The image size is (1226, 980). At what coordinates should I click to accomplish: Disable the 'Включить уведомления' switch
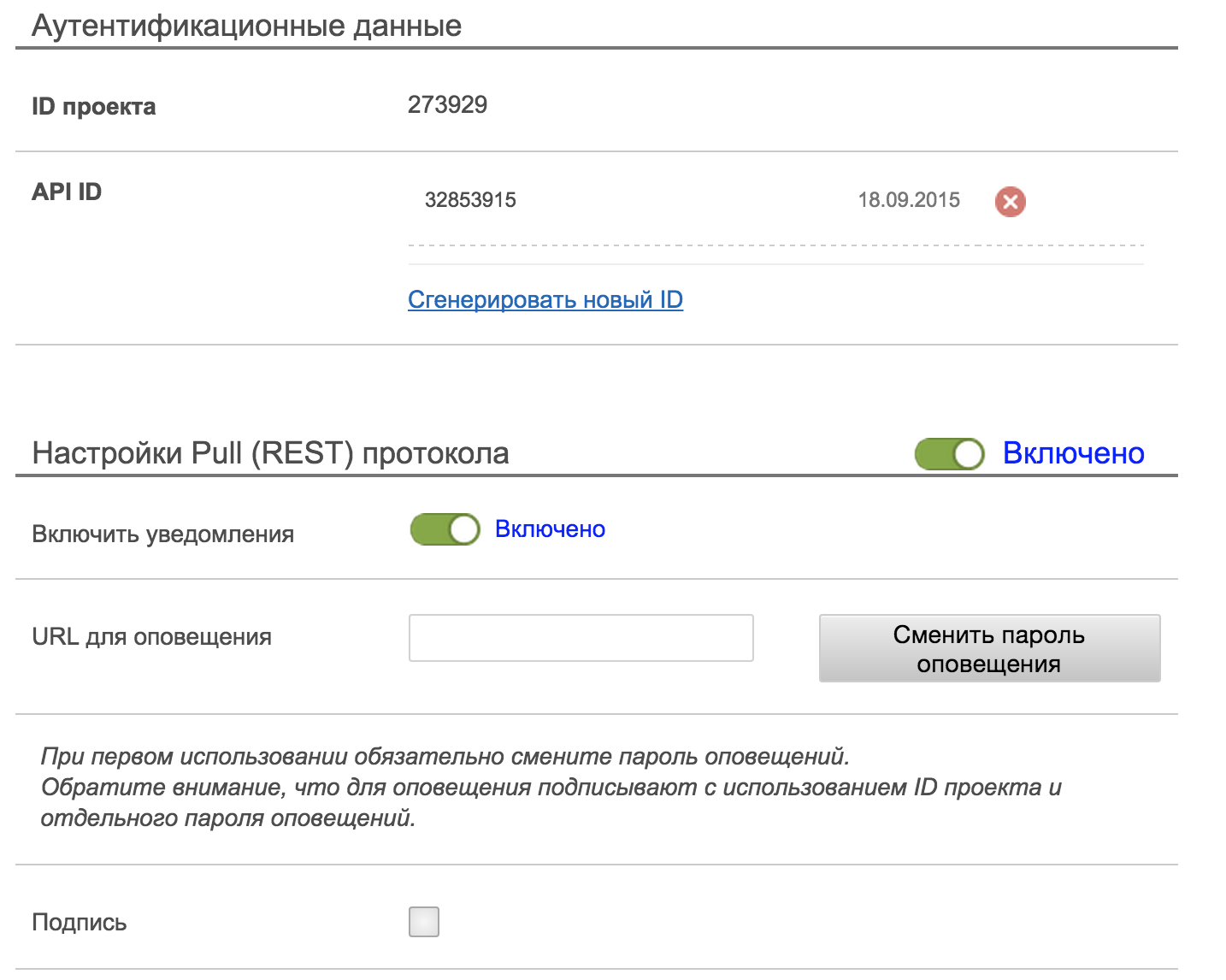point(445,529)
